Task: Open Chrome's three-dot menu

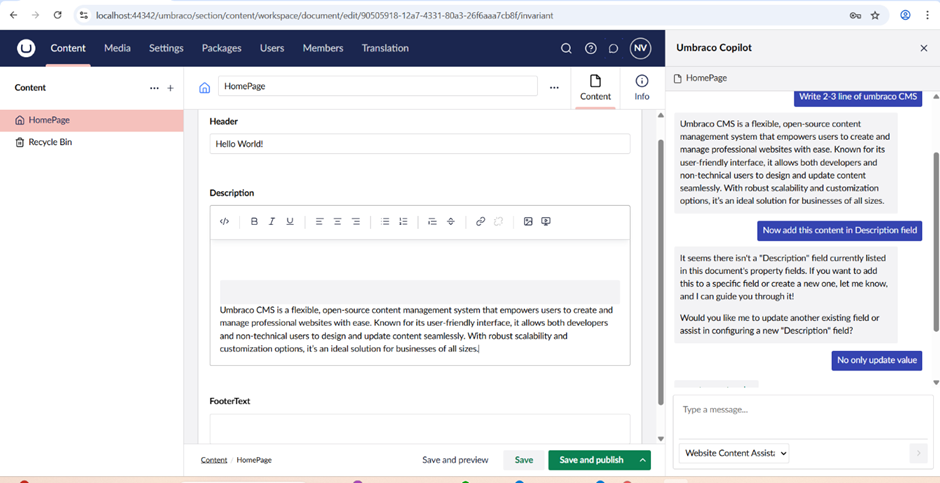Action: tap(927, 15)
